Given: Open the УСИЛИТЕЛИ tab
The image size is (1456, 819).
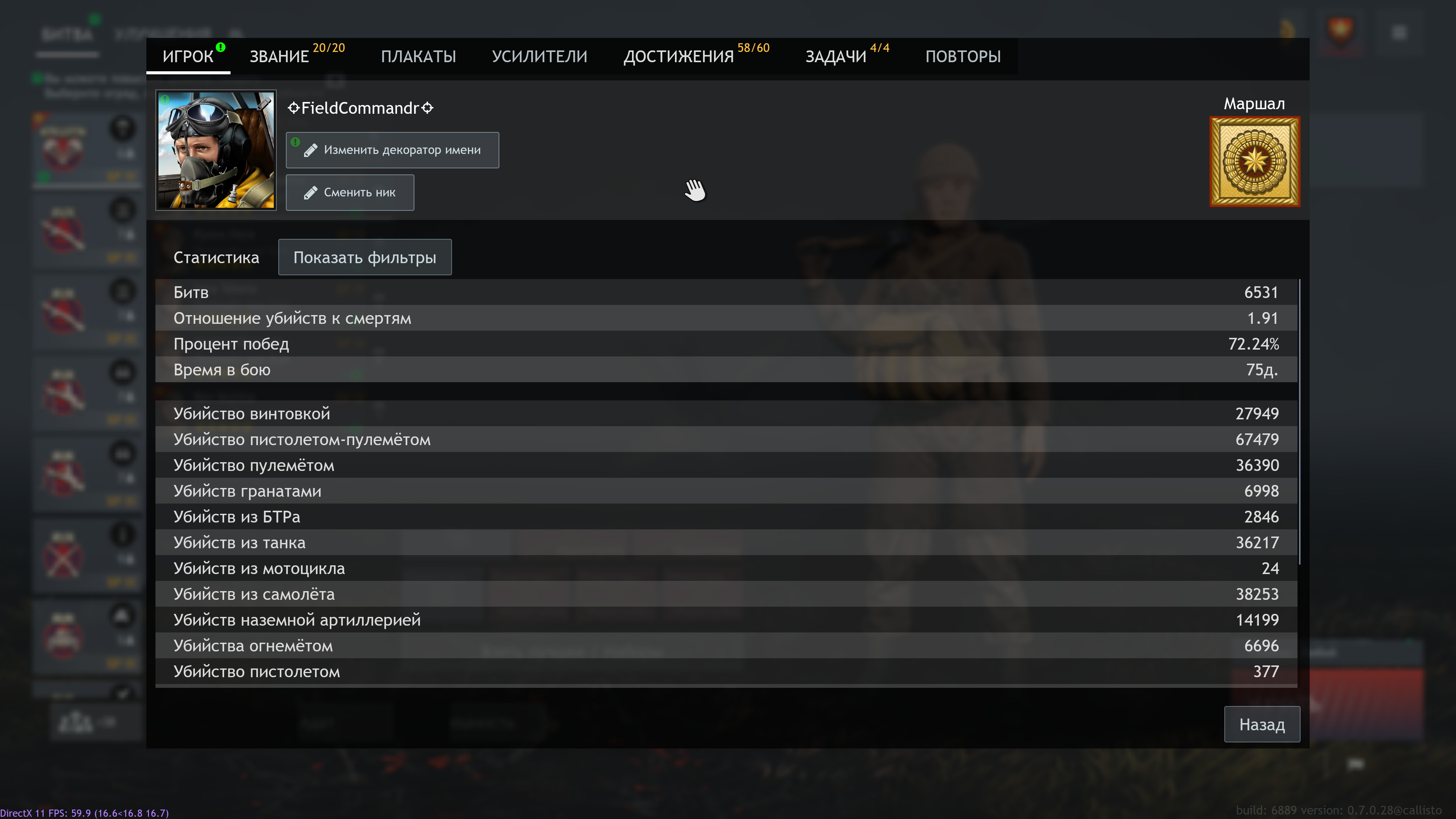Looking at the screenshot, I should tap(539, 56).
